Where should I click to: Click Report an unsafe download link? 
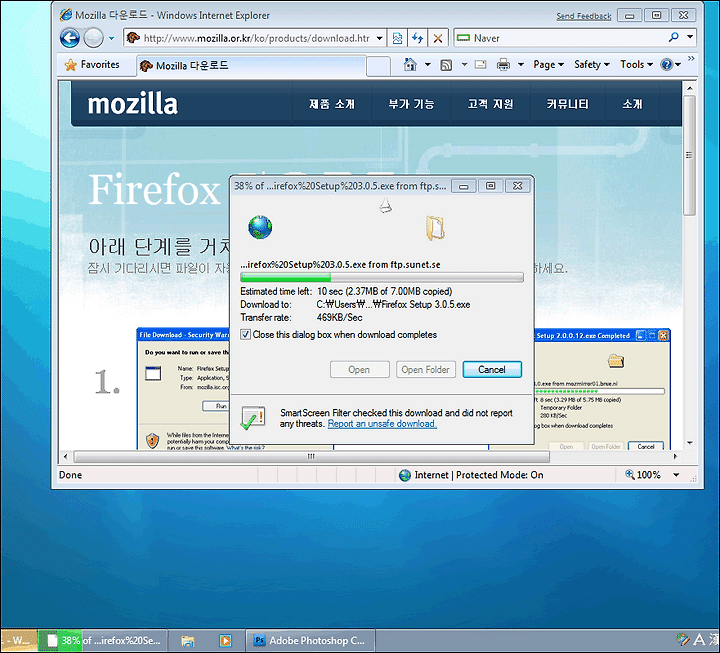click(x=382, y=424)
